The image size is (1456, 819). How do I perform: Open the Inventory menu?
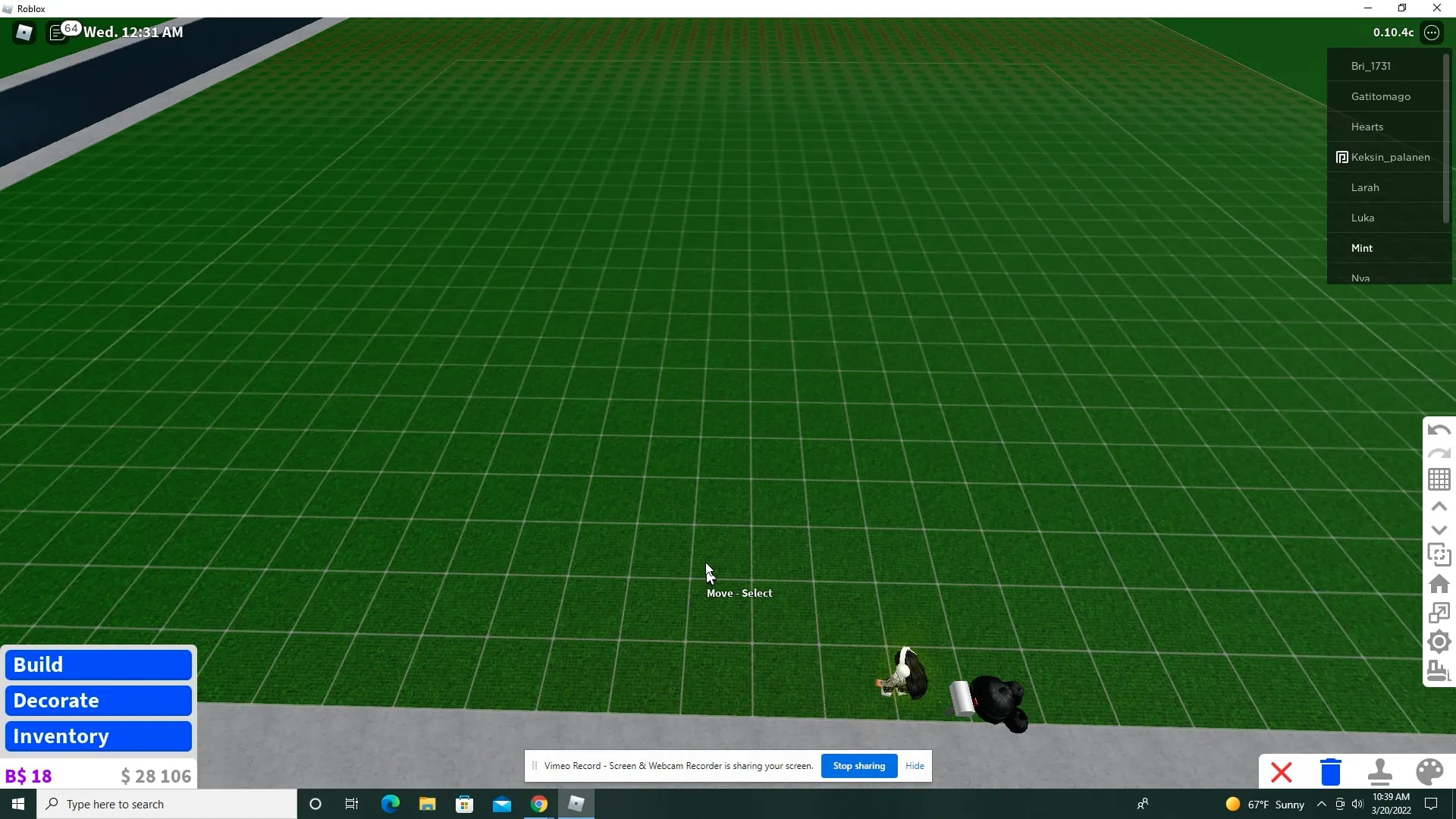(99, 736)
